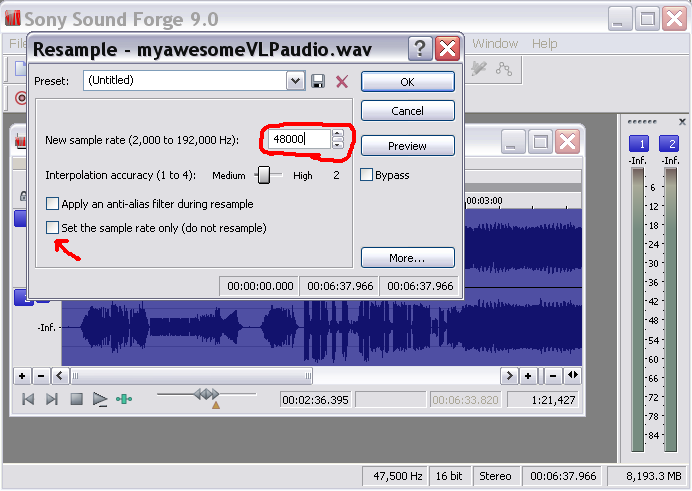Screen dimensions: 692x491
Task: Click the Cancel button
Action: tap(407, 111)
